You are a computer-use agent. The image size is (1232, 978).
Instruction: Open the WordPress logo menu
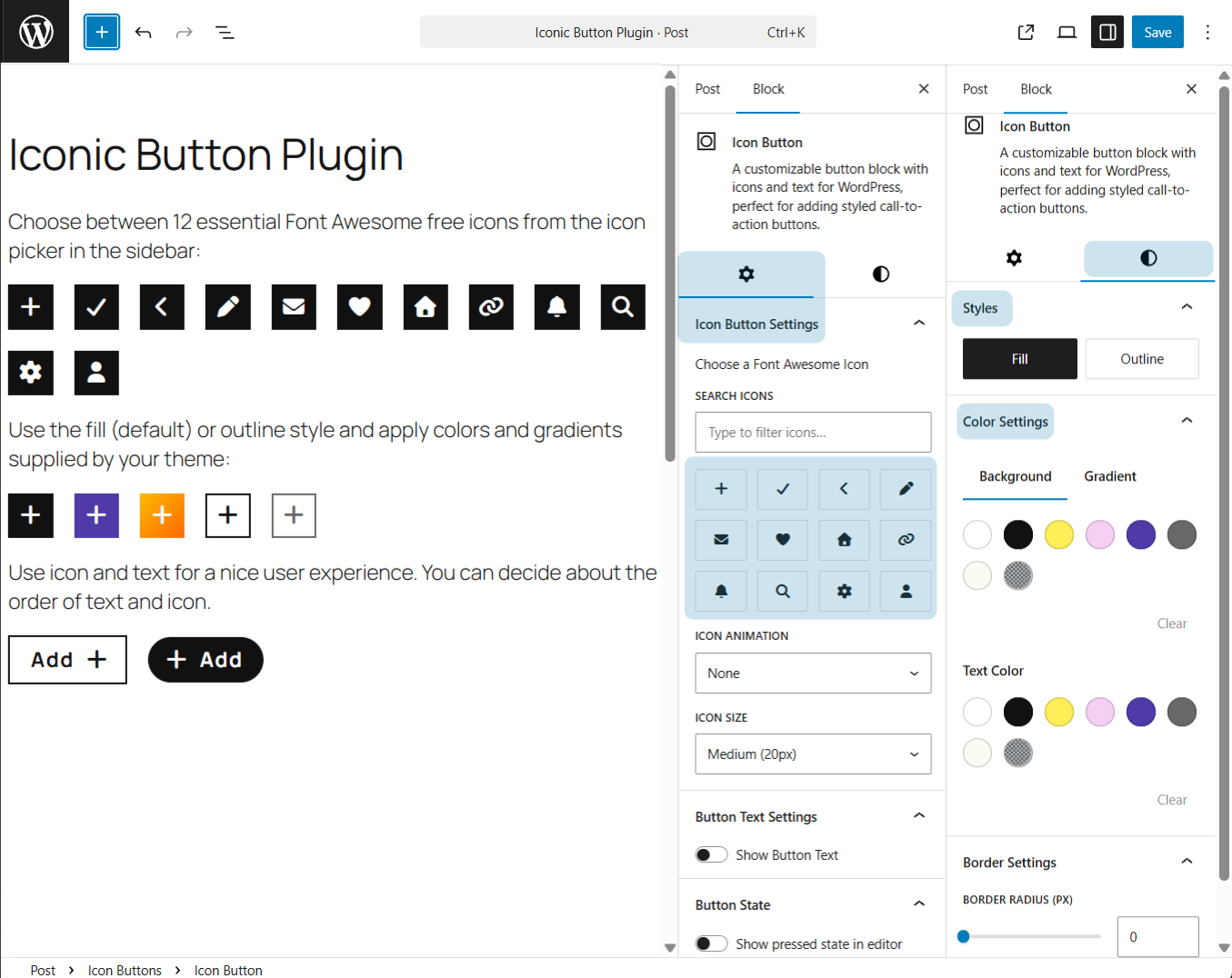[x=35, y=32]
